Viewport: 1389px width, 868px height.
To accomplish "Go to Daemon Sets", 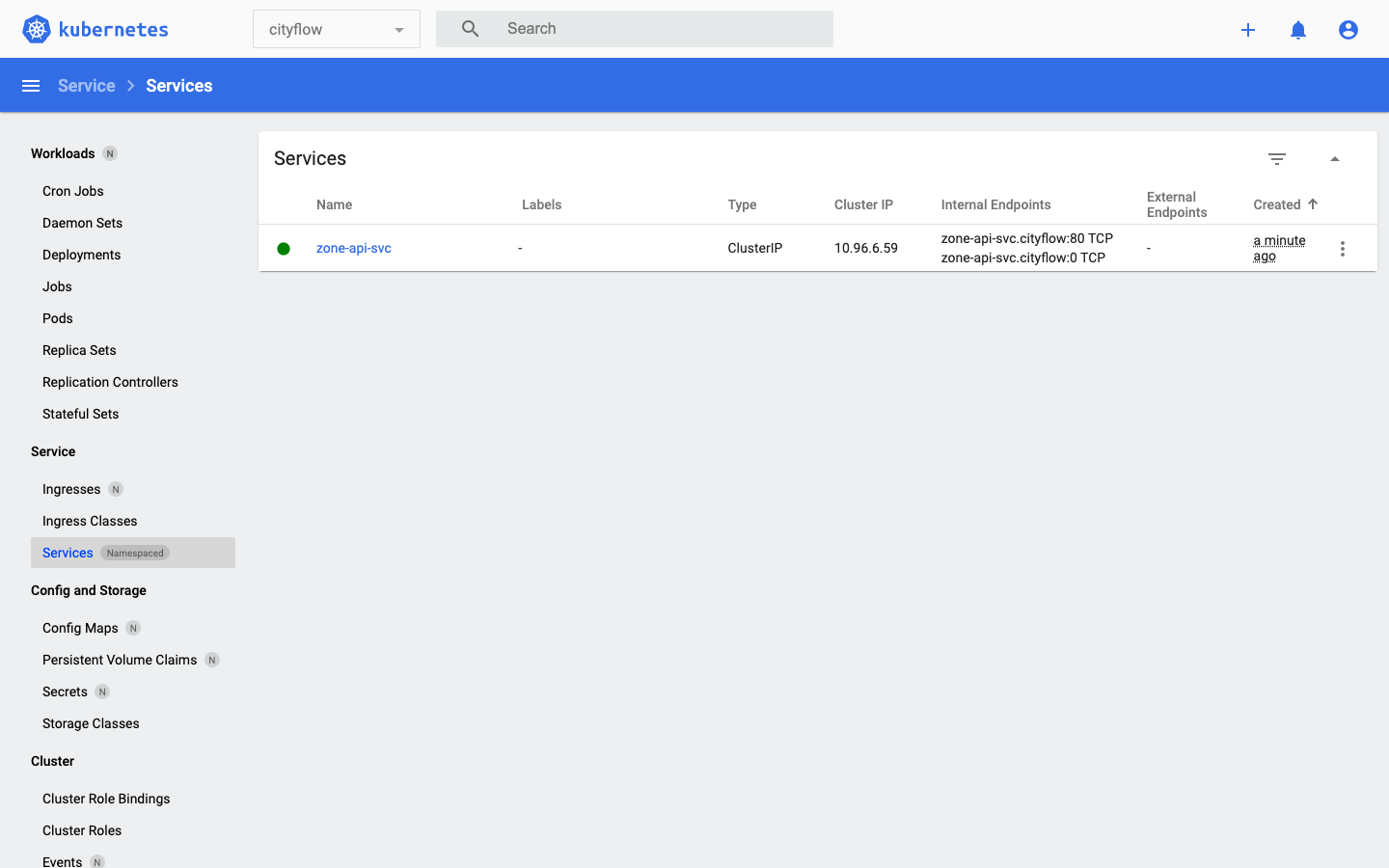I will pos(82,223).
